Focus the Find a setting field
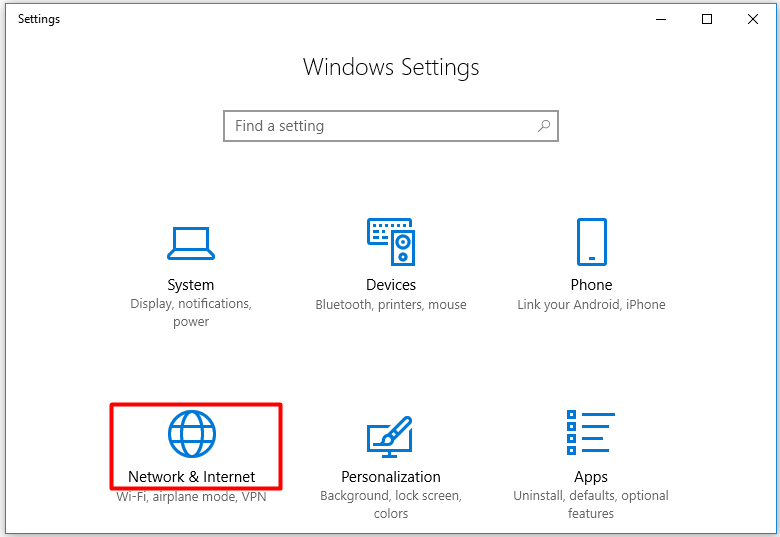The width and height of the screenshot is (780, 537). (x=380, y=126)
